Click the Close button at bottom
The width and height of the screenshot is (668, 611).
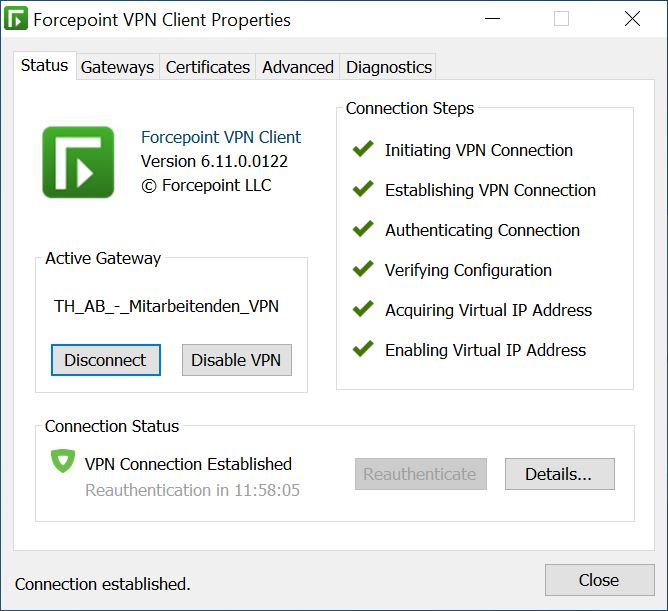599,580
